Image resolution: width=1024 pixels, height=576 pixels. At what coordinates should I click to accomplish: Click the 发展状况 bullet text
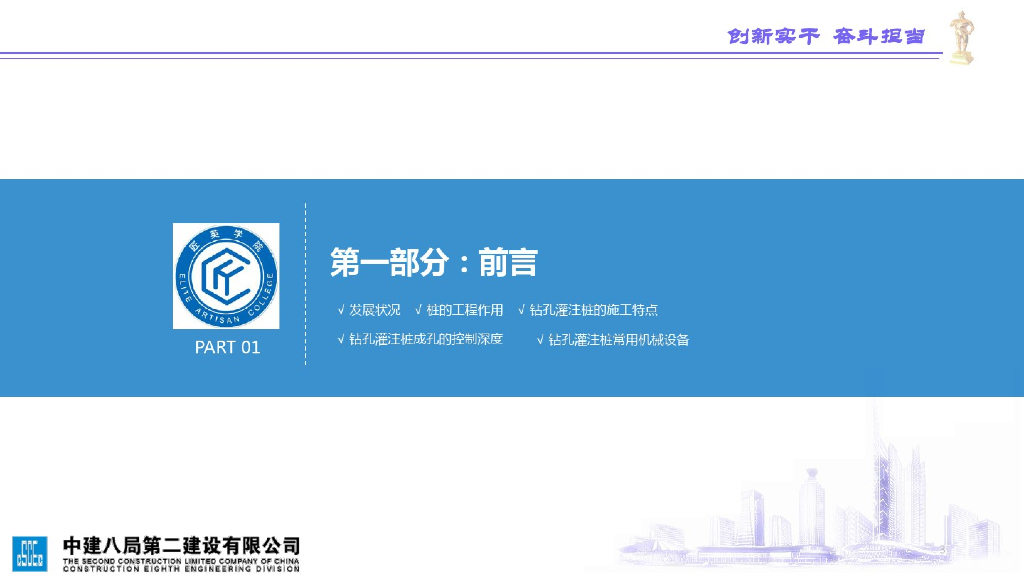pyautogui.click(x=374, y=311)
